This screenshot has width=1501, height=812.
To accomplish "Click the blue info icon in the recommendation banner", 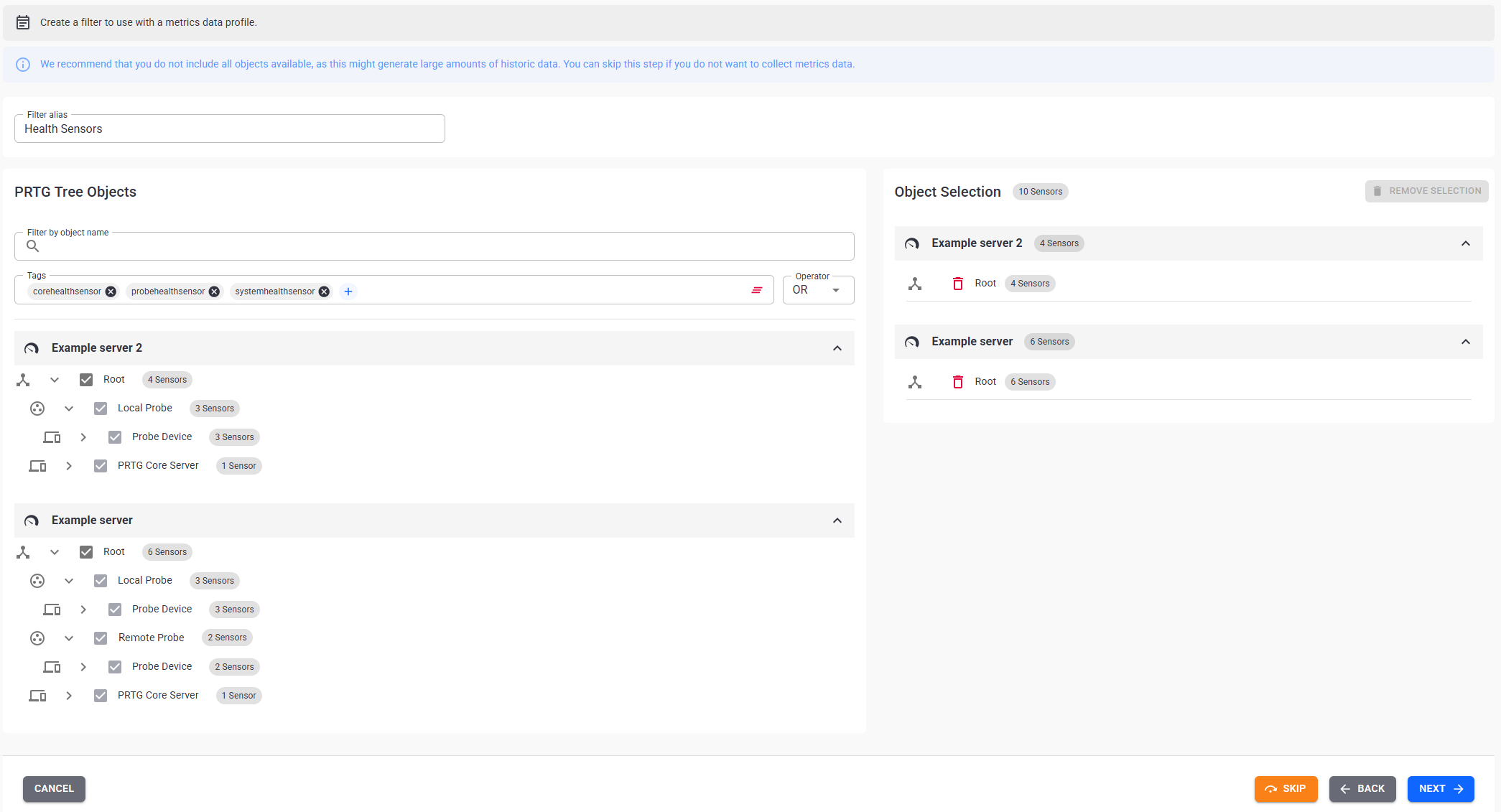I will (23, 65).
